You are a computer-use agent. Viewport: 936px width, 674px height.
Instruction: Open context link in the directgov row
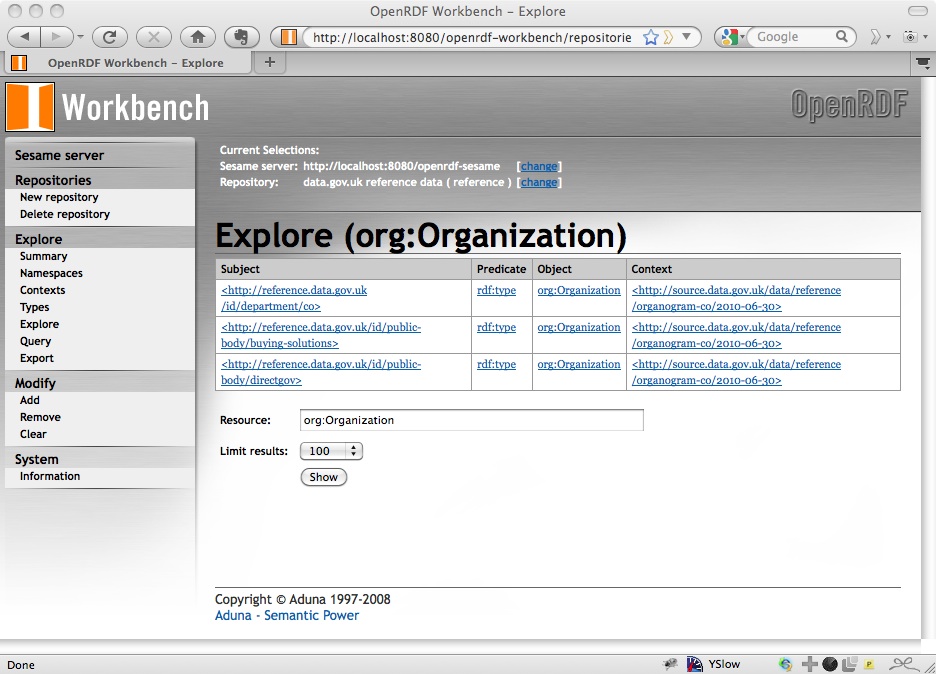coord(736,372)
